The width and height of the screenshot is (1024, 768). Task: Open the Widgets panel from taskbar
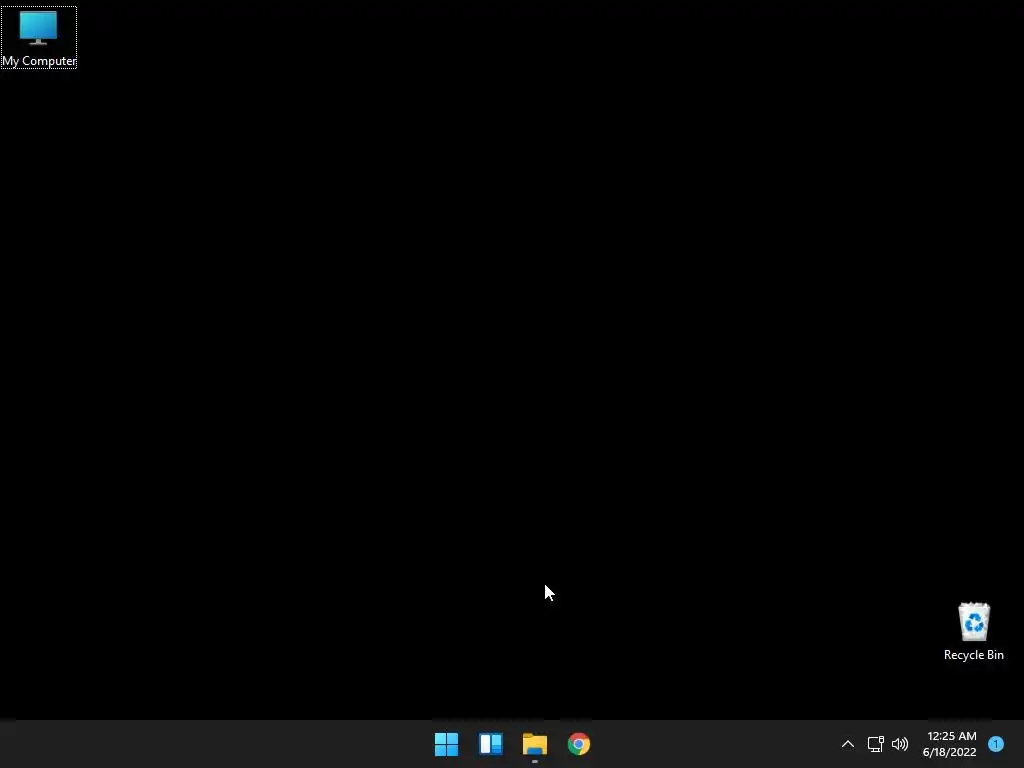[x=490, y=744]
